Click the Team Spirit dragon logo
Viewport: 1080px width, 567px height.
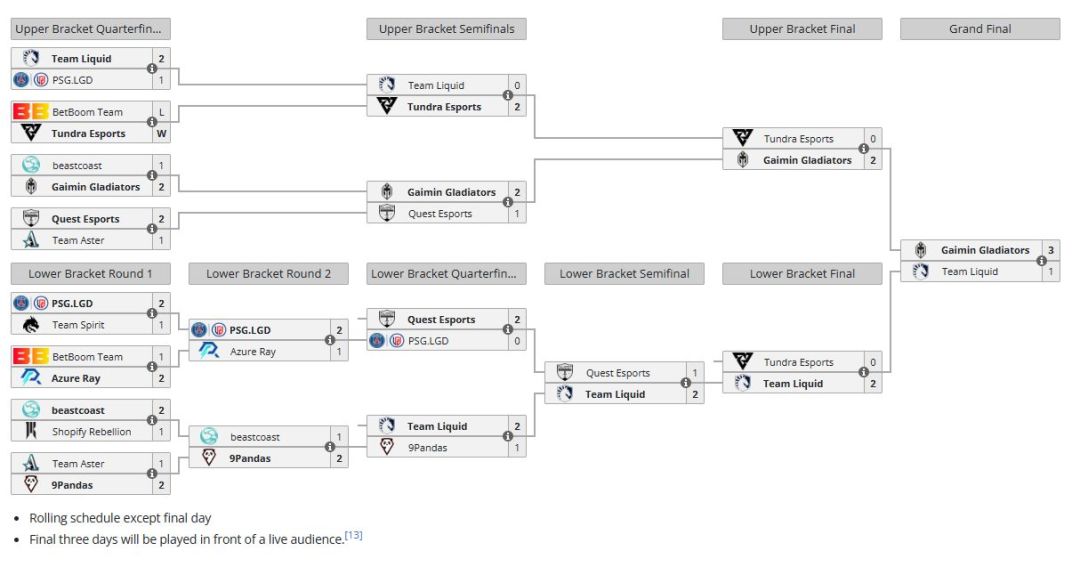tap(31, 325)
